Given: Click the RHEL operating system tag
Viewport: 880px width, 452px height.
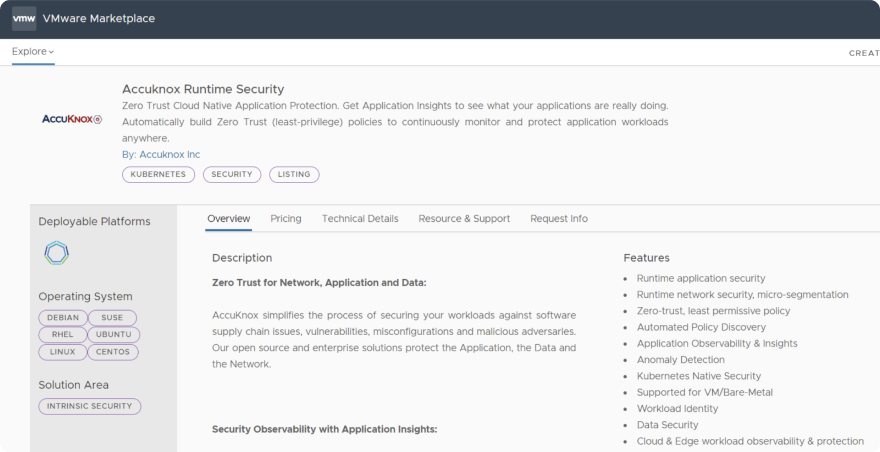Looking at the screenshot, I should pyautogui.click(x=62, y=335).
